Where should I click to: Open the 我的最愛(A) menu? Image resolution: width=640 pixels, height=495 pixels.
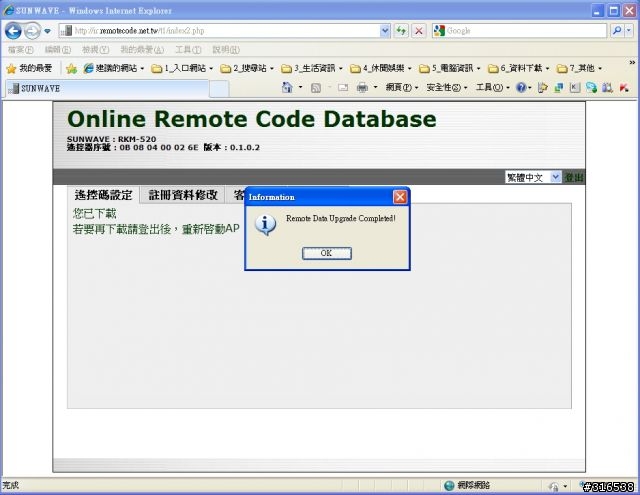(x=142, y=50)
